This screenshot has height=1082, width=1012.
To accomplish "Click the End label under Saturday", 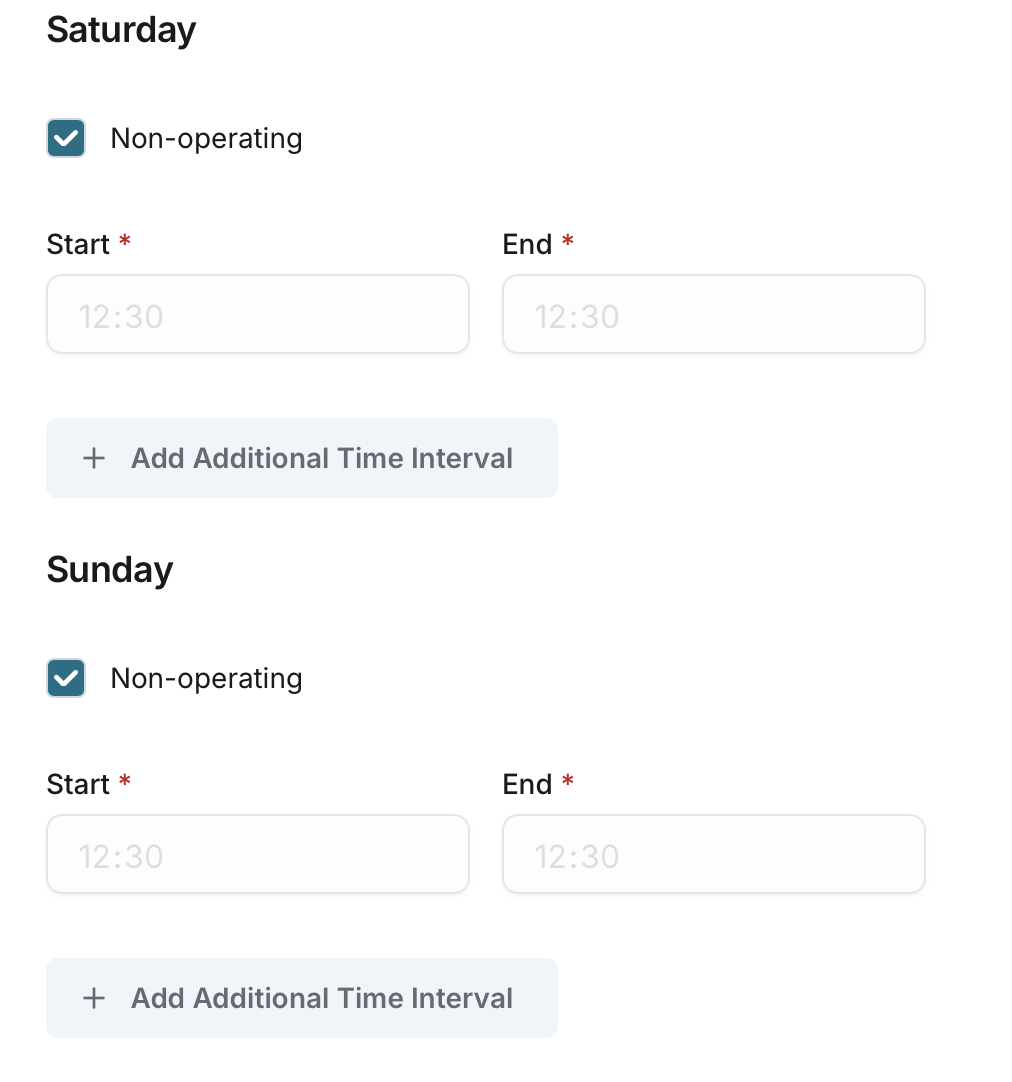I will (527, 245).
